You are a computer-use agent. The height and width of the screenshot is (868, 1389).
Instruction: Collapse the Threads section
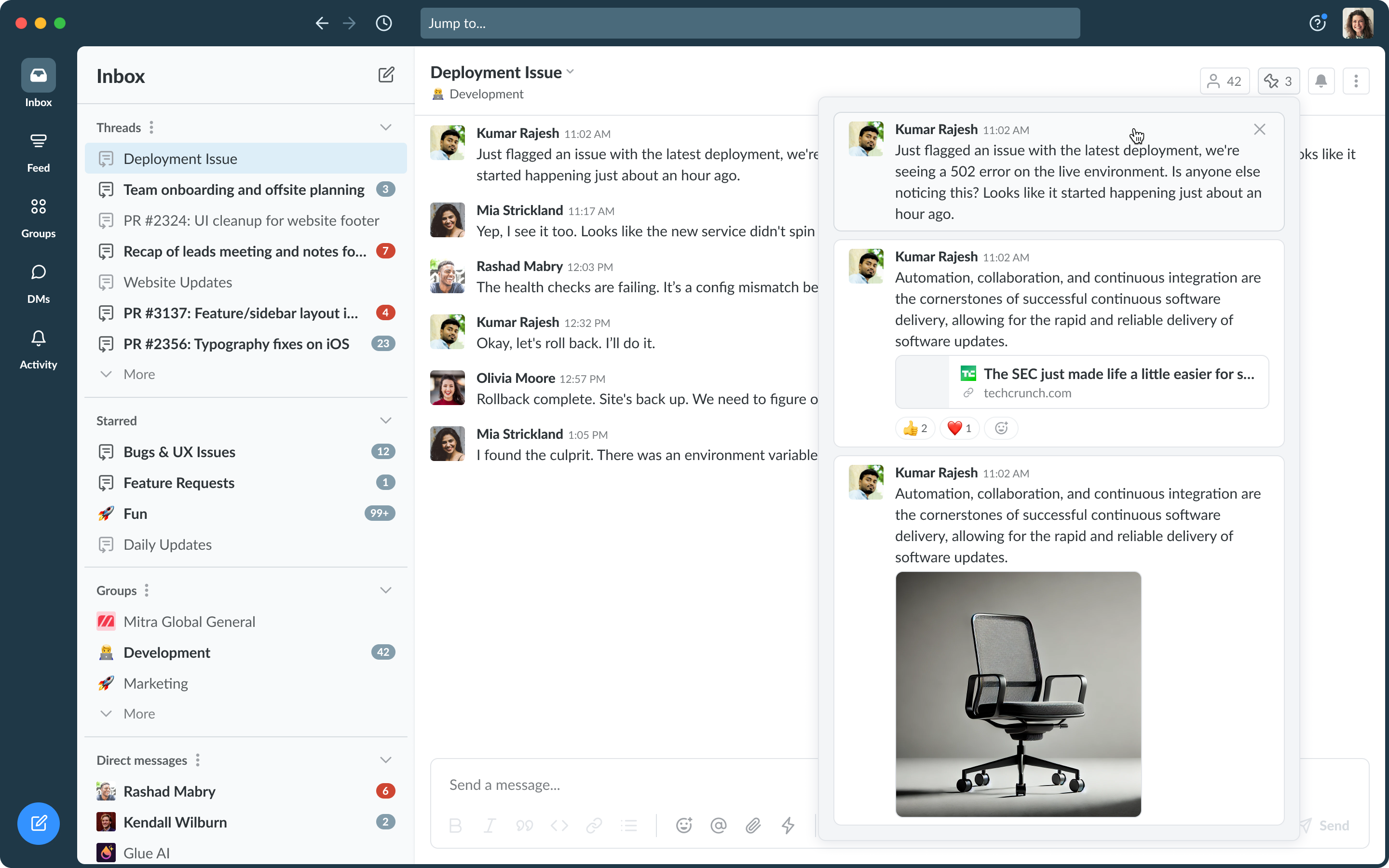[x=386, y=127]
